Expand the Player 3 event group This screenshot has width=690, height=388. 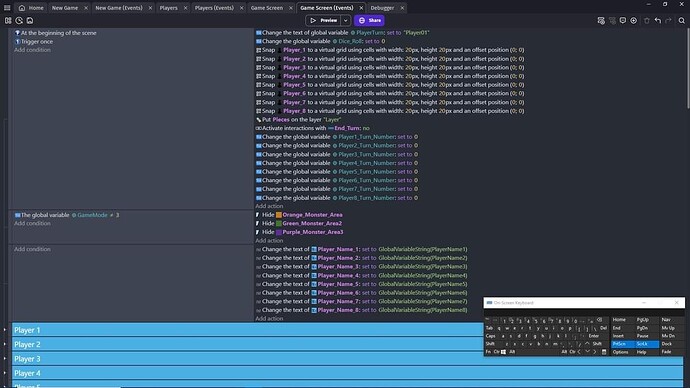point(5,359)
